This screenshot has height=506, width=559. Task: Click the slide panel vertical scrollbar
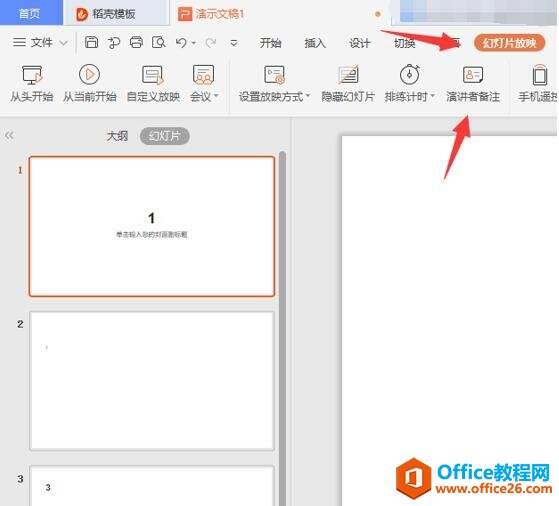pyautogui.click(x=282, y=328)
